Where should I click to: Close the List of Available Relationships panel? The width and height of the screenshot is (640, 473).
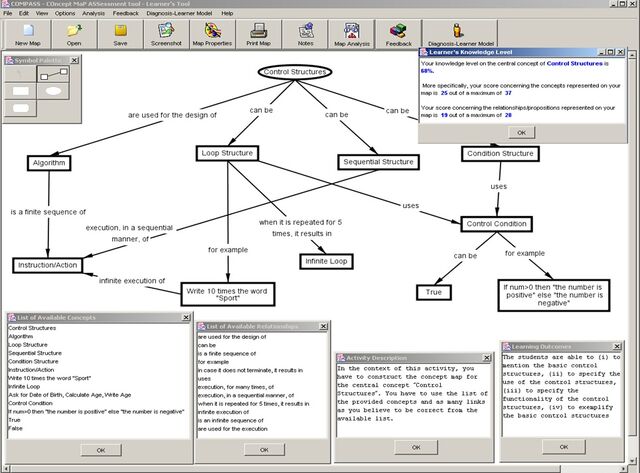point(323,326)
